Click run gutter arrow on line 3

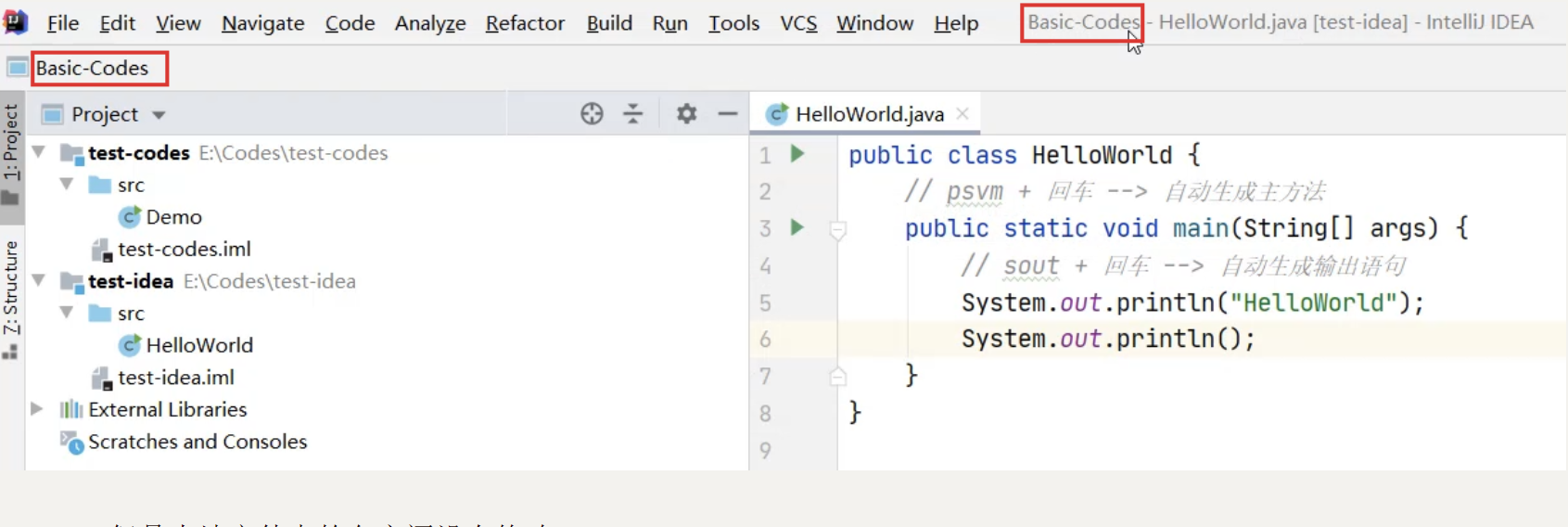[x=797, y=227]
